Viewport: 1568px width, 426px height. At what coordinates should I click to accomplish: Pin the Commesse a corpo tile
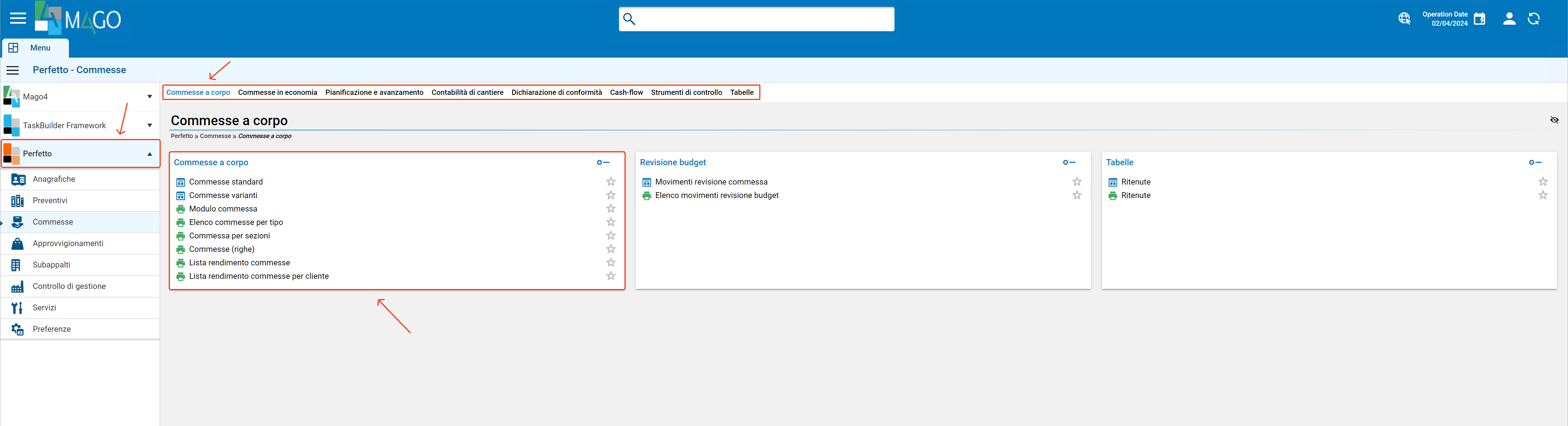(603, 163)
